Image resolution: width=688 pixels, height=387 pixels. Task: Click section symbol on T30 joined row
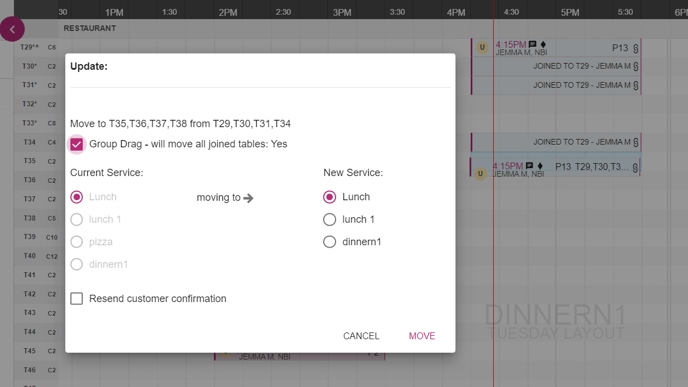coord(636,67)
